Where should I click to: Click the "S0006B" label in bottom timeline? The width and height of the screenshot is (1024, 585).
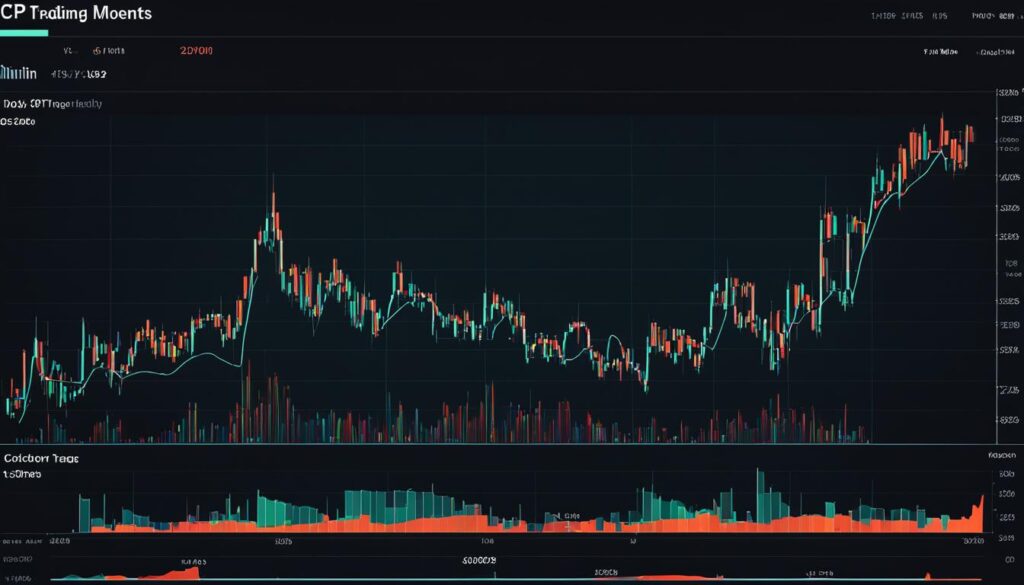click(479, 562)
